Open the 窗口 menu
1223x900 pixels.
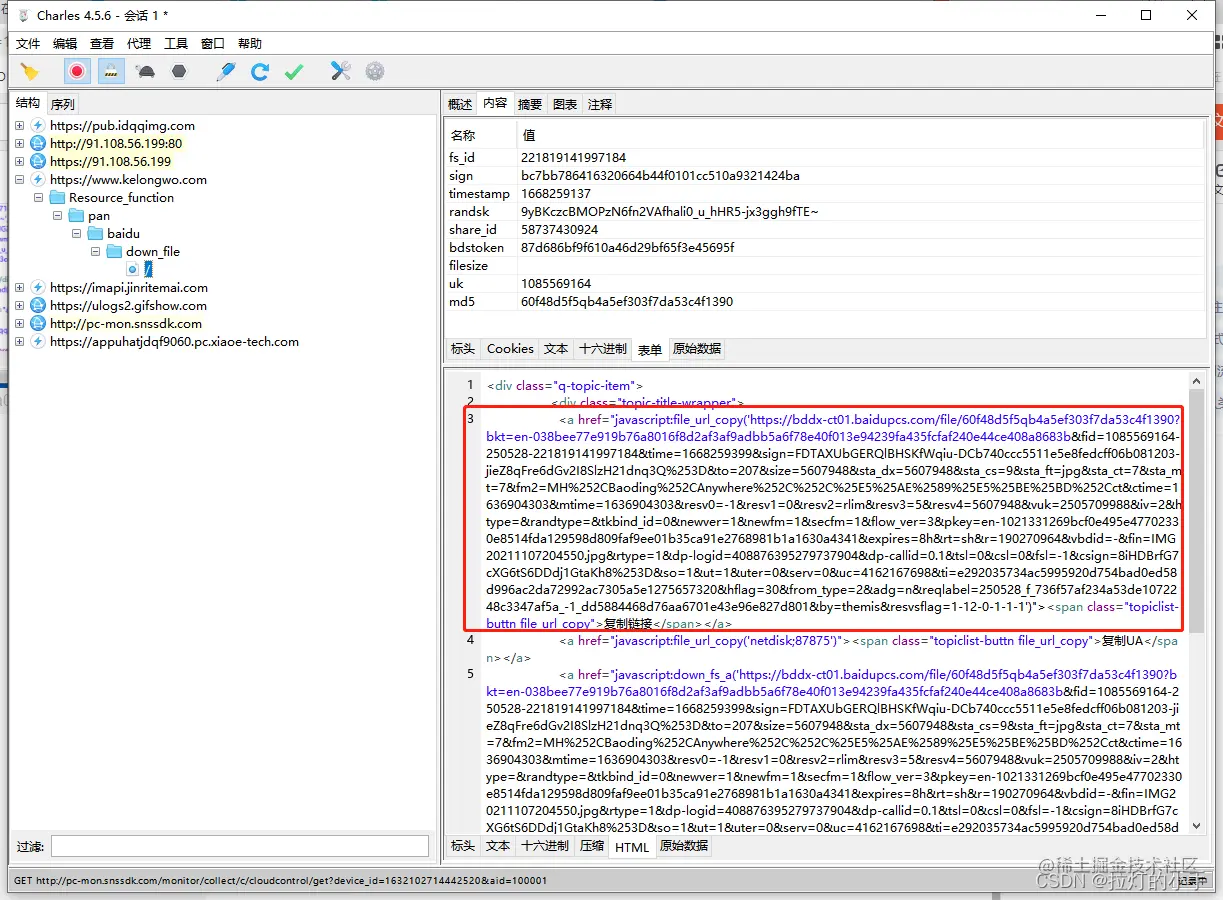click(213, 44)
